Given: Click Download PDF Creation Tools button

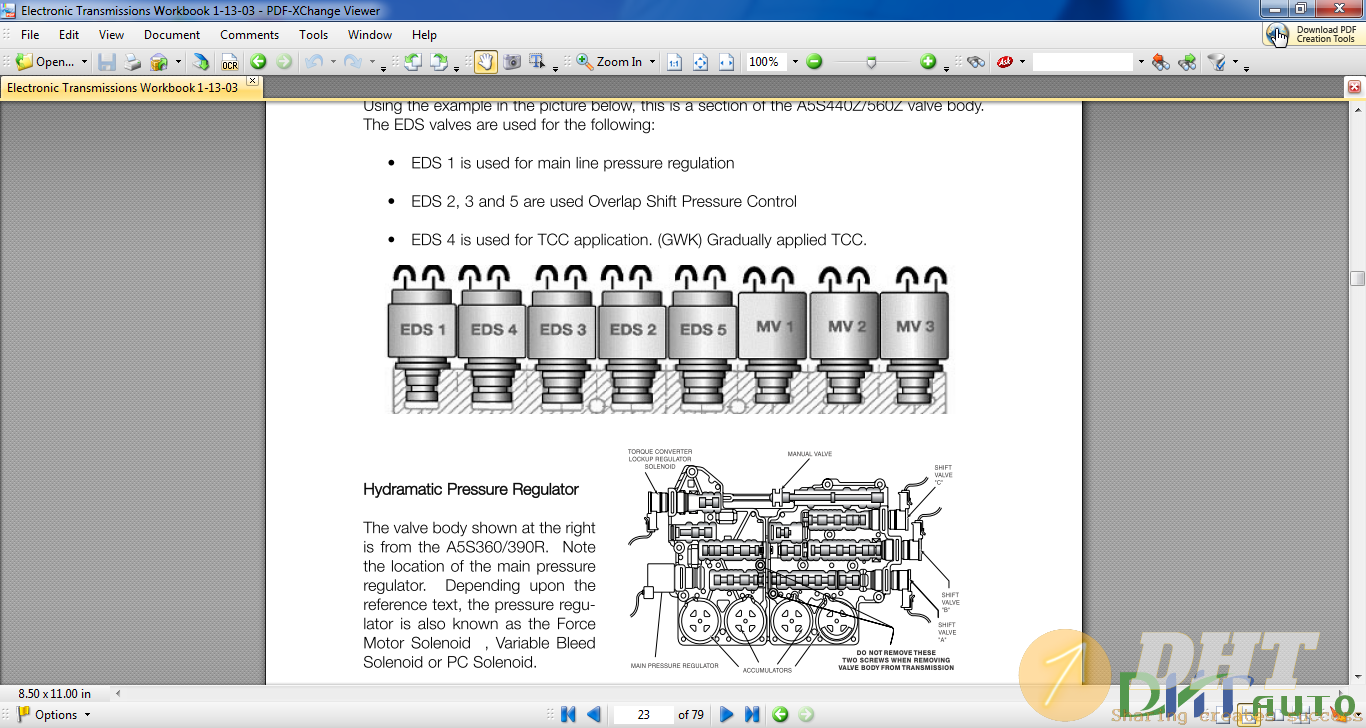Looking at the screenshot, I should point(1314,34).
